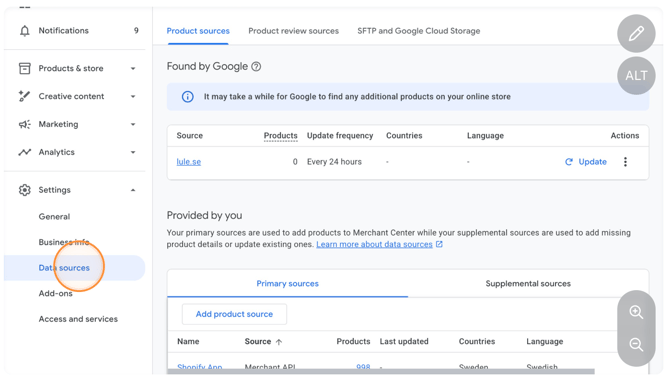Expand the Creative content menu arrow
The width and height of the screenshot is (670, 383).
click(x=133, y=96)
